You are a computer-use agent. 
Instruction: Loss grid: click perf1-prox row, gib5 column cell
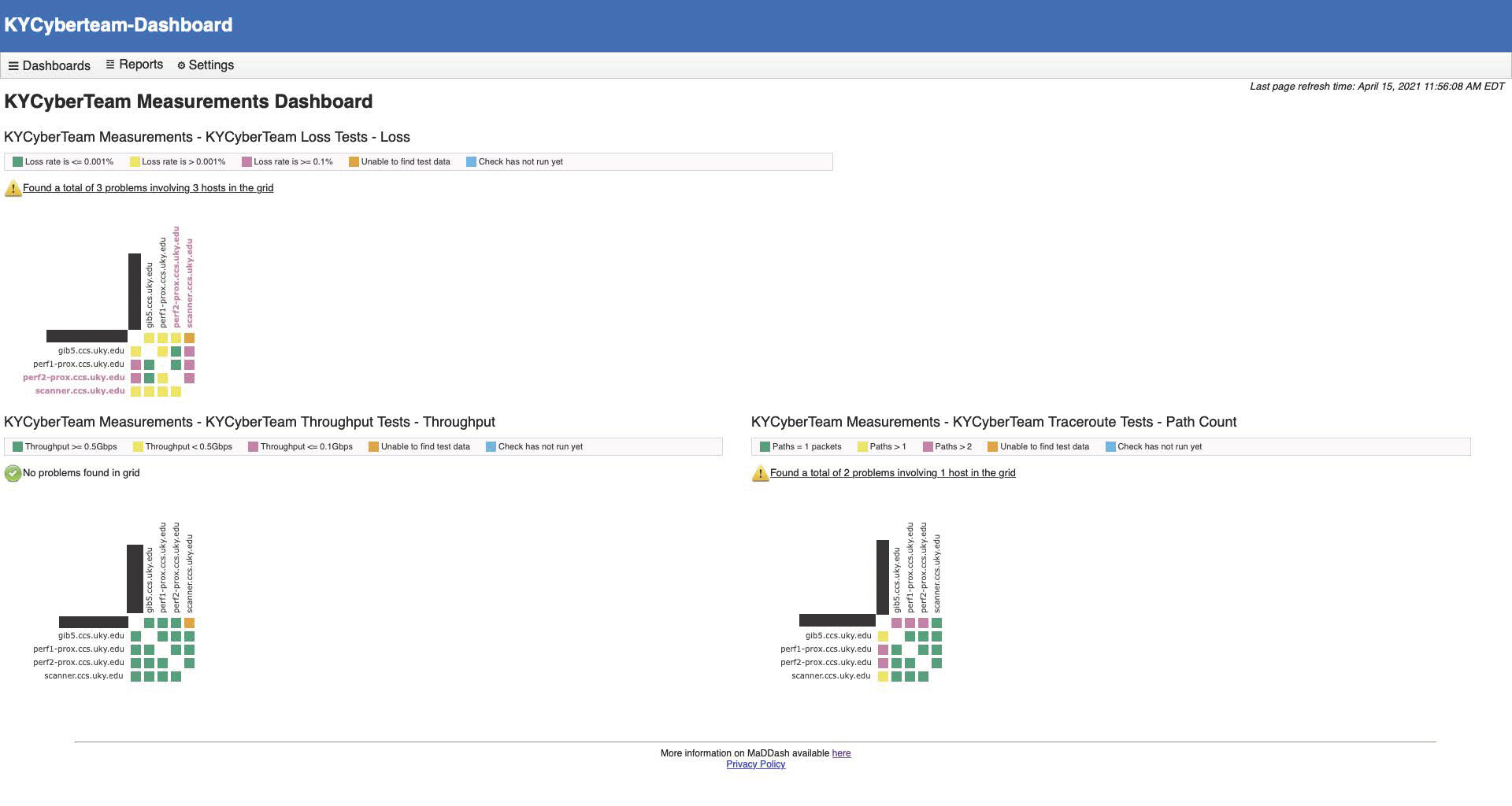pos(149,364)
